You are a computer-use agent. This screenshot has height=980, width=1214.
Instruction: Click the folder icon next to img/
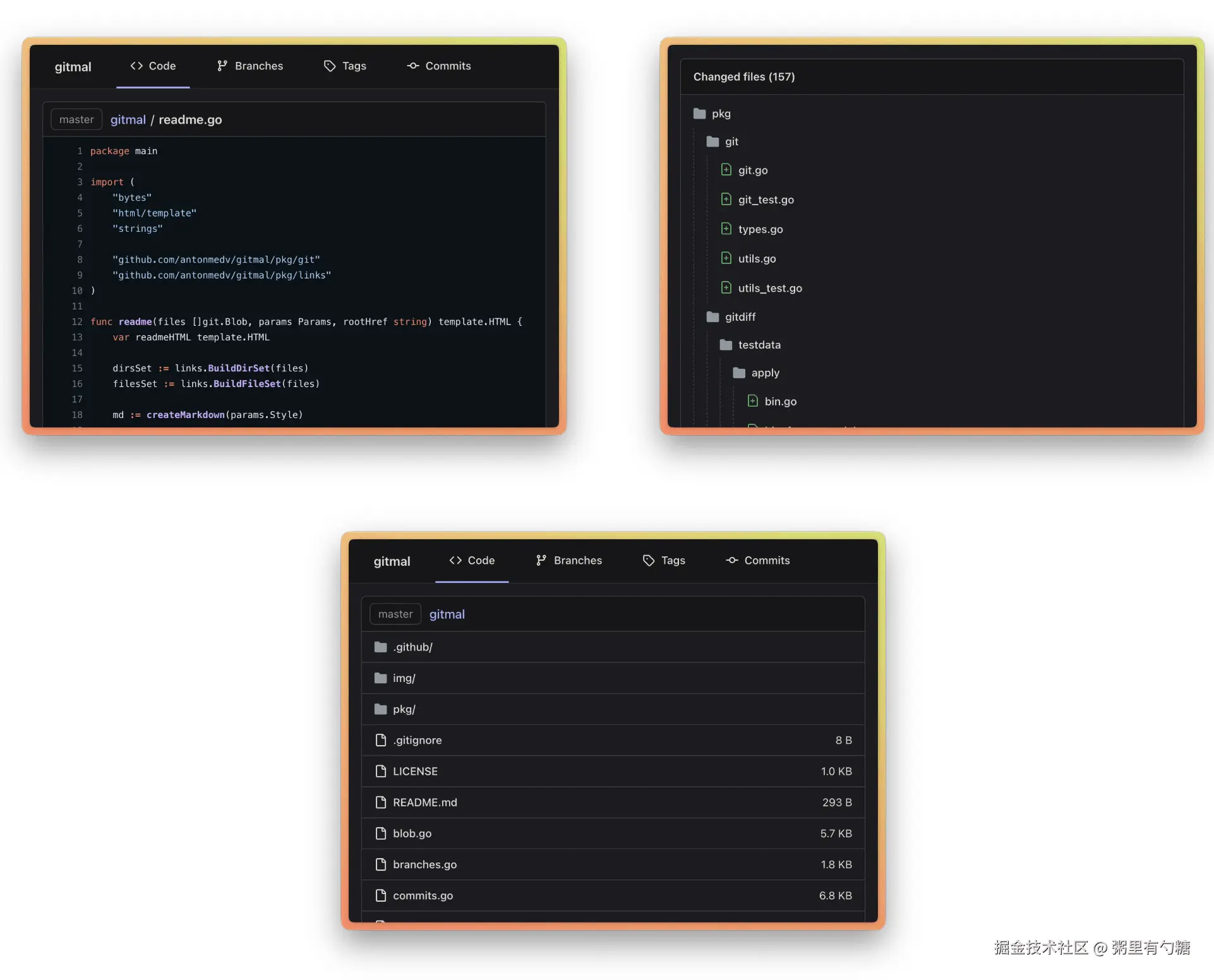380,678
